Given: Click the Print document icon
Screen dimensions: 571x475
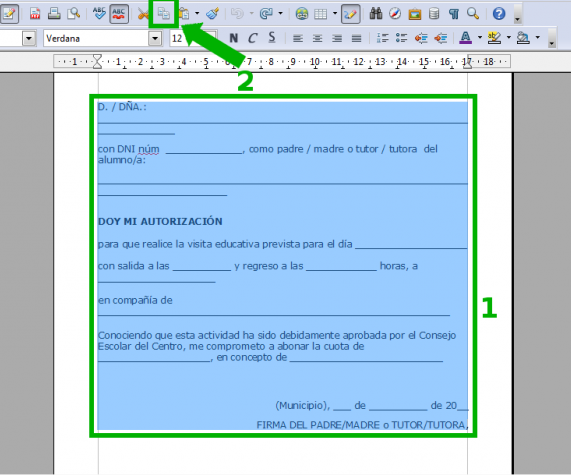Looking at the screenshot, I should point(54,14).
